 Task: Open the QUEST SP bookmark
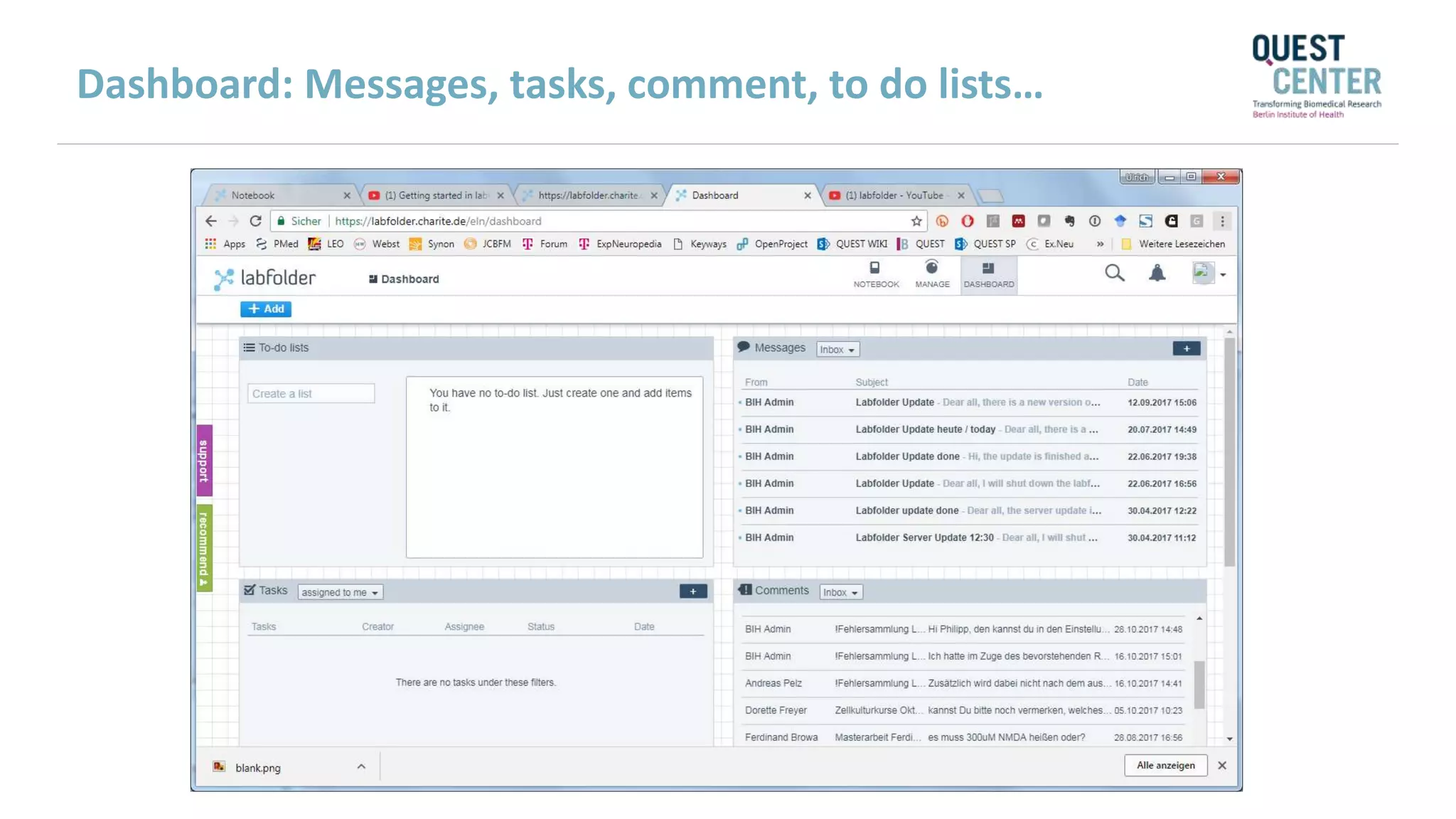(985, 244)
